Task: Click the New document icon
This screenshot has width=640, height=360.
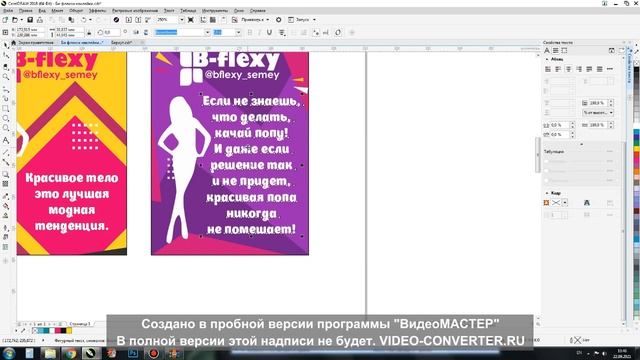Action: [5, 20]
